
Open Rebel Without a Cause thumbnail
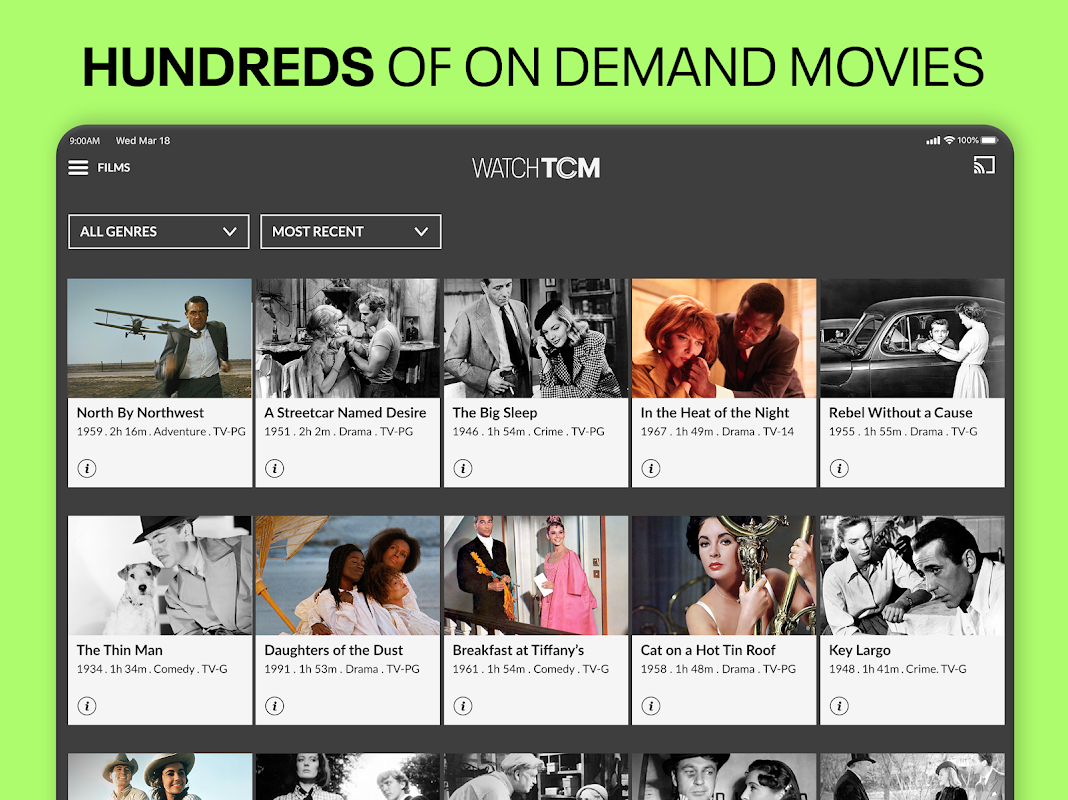pos(912,338)
